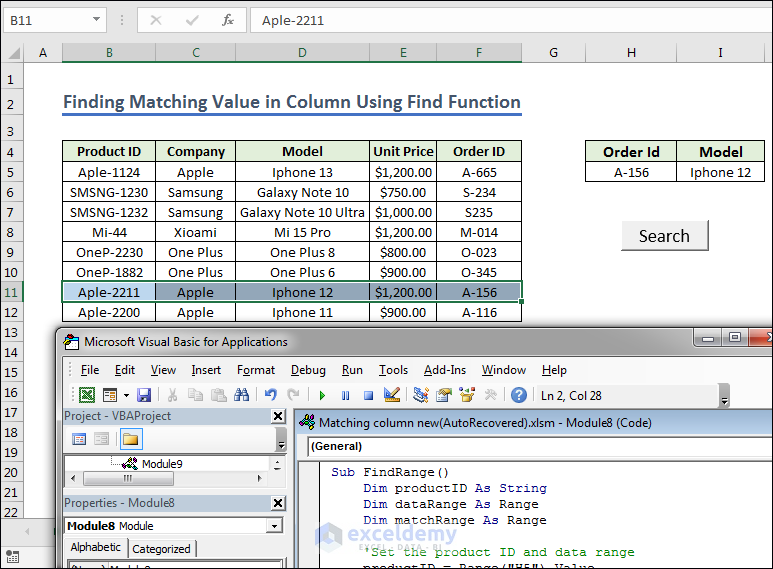Select Module9 in the project tree
This screenshot has width=773, height=569.
(161, 464)
